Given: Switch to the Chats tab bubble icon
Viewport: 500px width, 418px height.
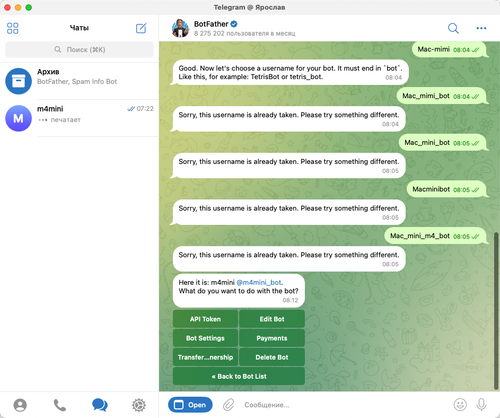Looking at the screenshot, I should [100, 405].
